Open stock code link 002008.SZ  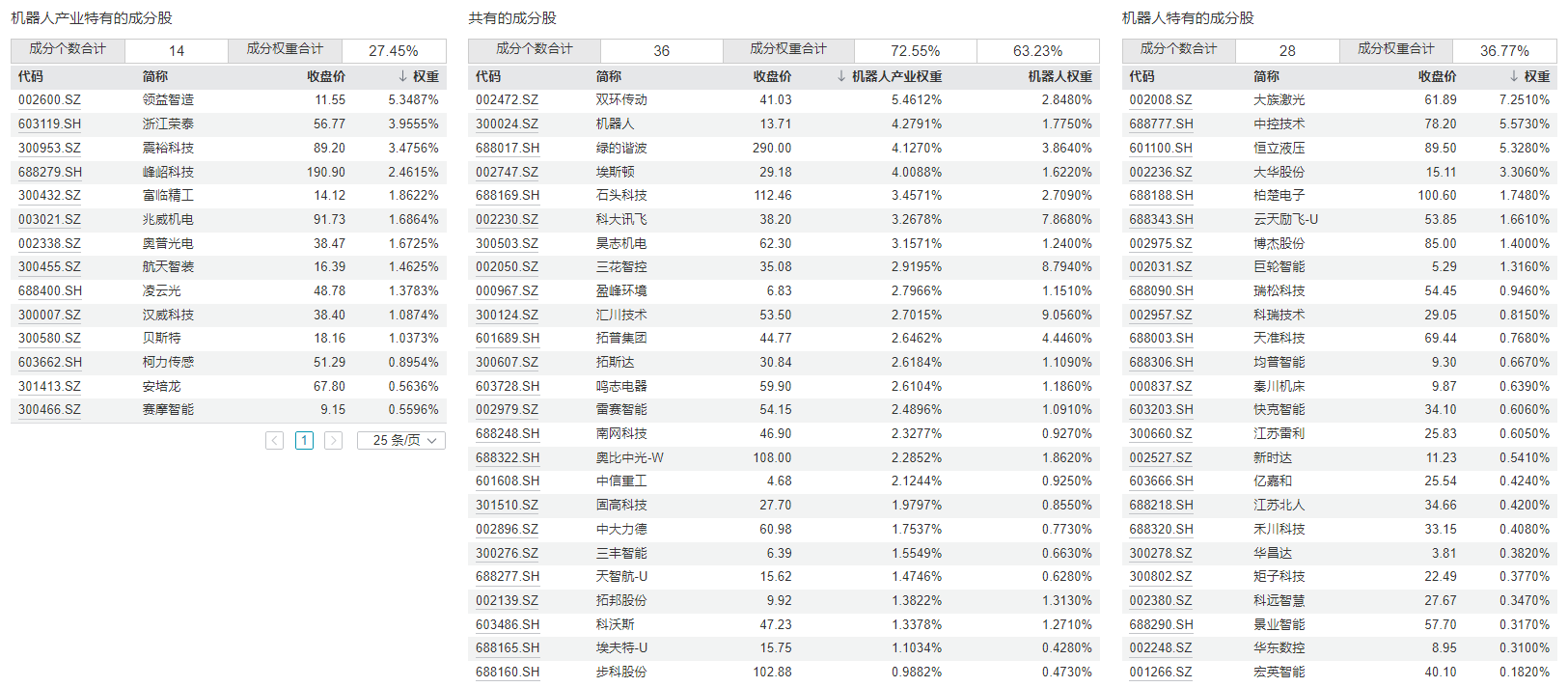(1161, 100)
